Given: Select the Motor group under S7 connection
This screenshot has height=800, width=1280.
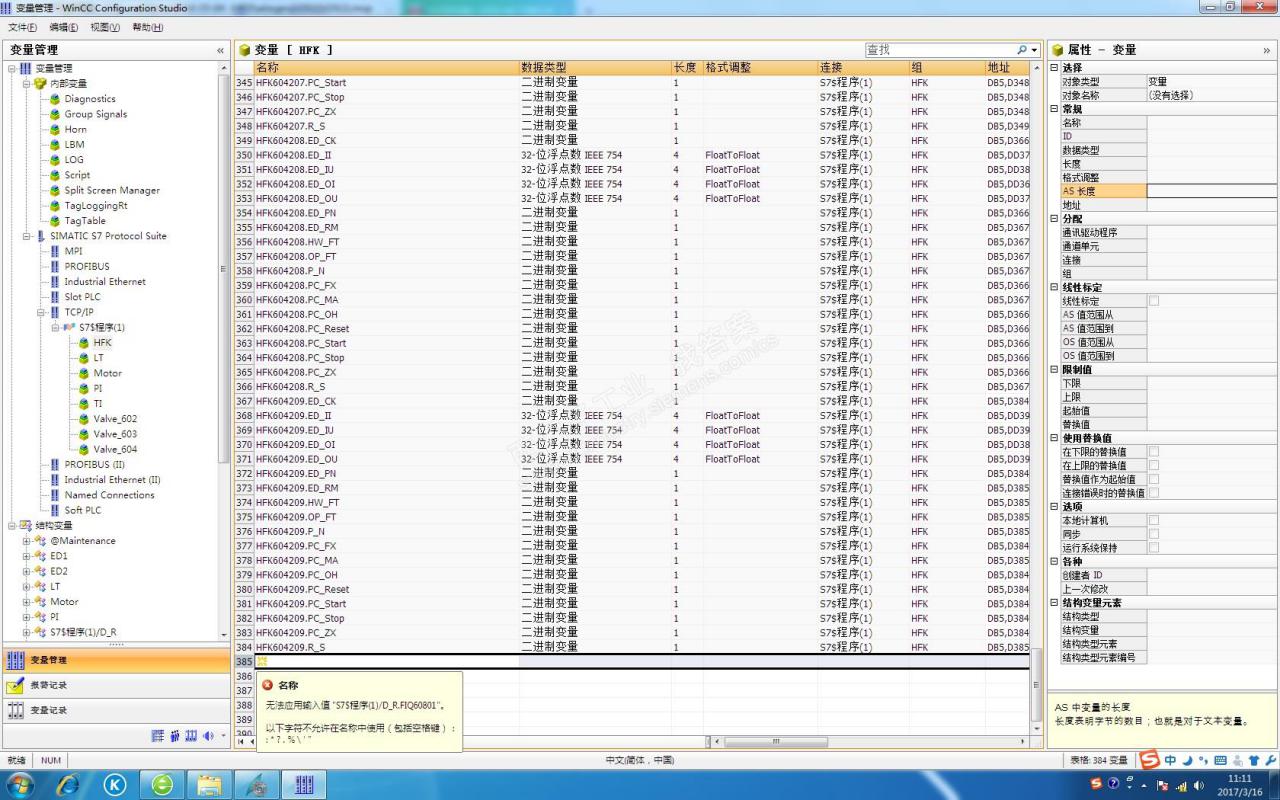Looking at the screenshot, I should 107,373.
